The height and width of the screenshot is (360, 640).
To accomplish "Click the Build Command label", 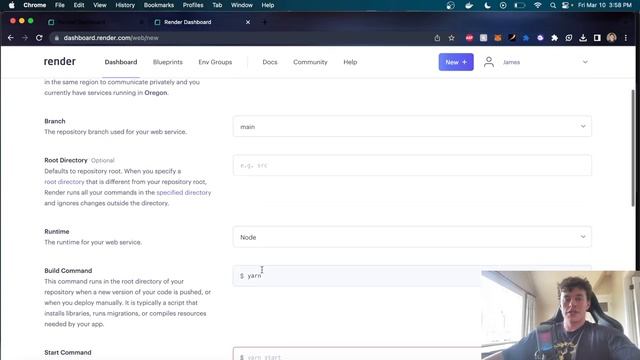I will (x=68, y=271).
